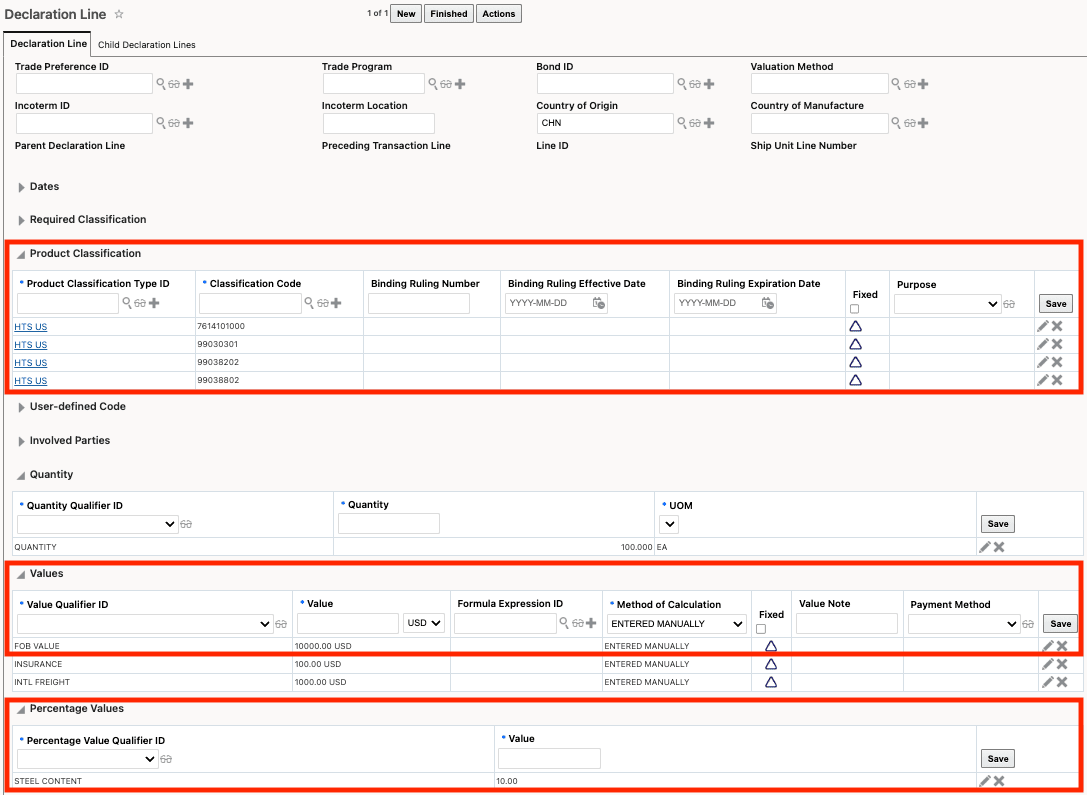Create new Valuation Method with plus icon
Image resolution: width=1087 pixels, height=795 pixels.
[923, 84]
